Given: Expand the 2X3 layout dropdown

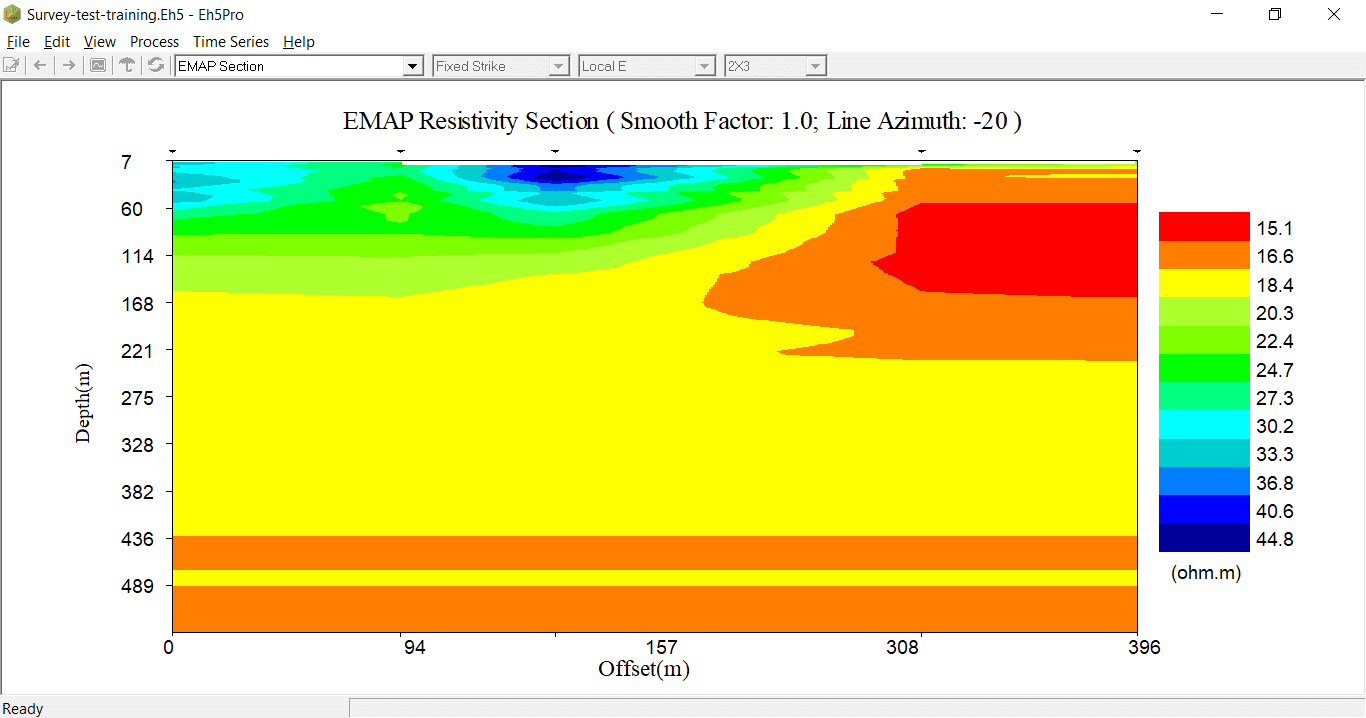Looking at the screenshot, I should tap(815, 66).
